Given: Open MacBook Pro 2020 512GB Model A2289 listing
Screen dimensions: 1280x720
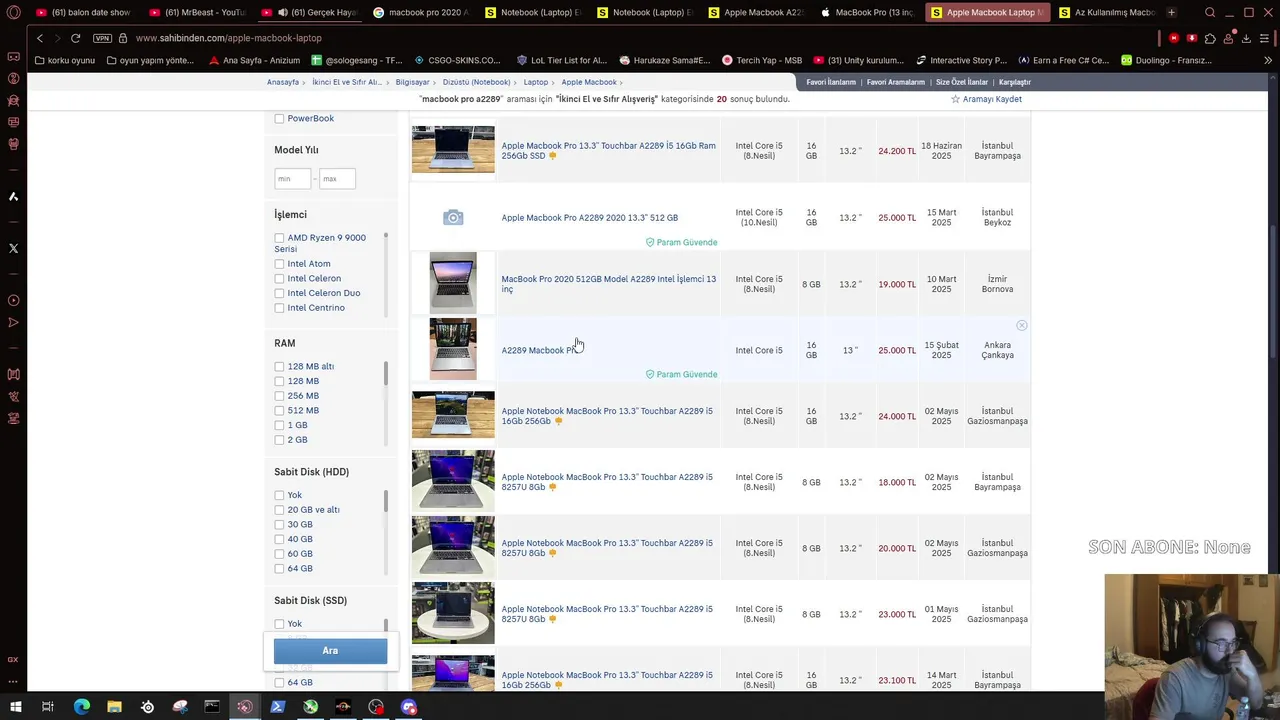Looking at the screenshot, I should [x=609, y=284].
